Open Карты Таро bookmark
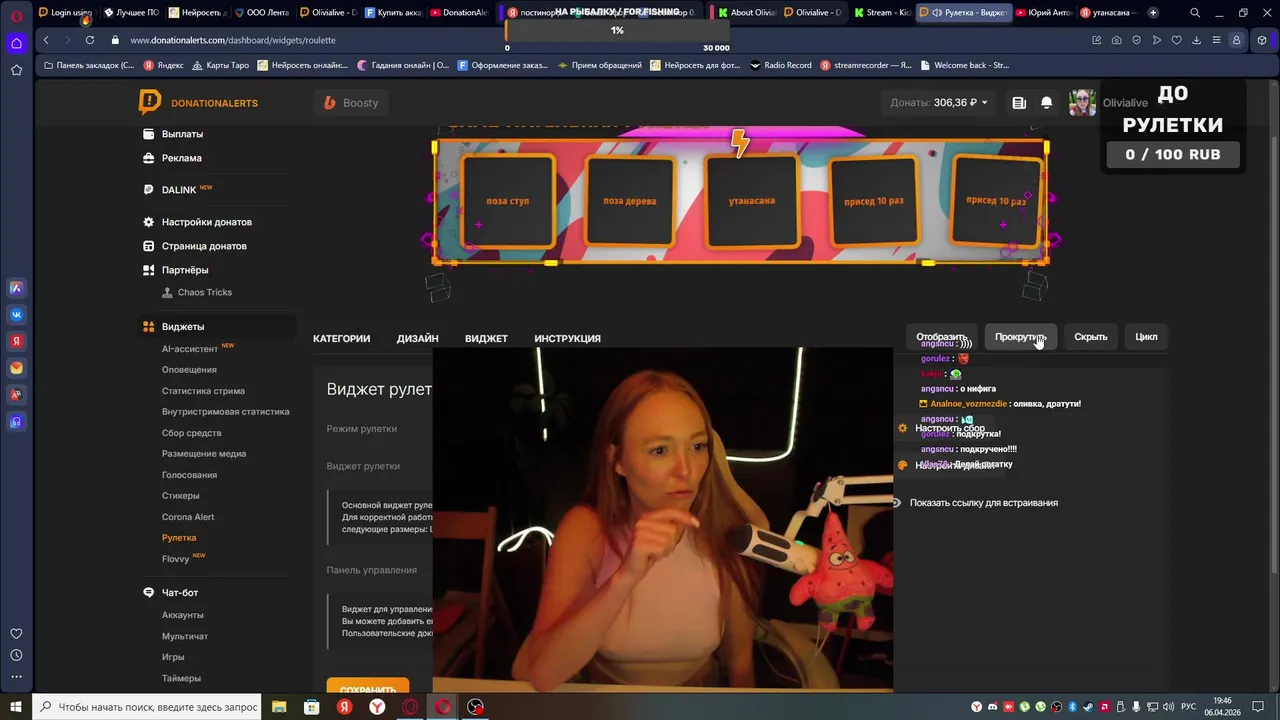This screenshot has width=1280, height=720. pyautogui.click(x=219, y=65)
